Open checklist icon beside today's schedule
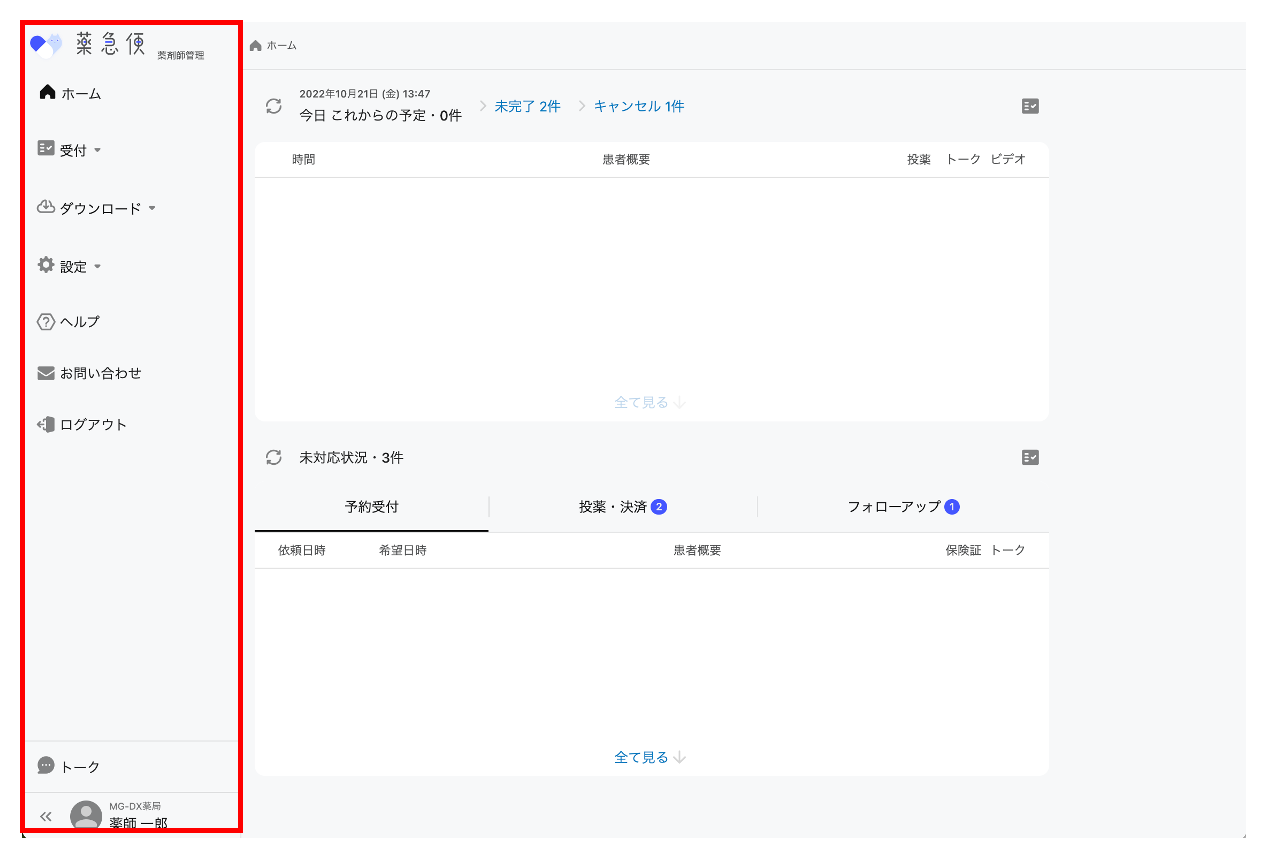This screenshot has height=860, width=1268. (1030, 106)
